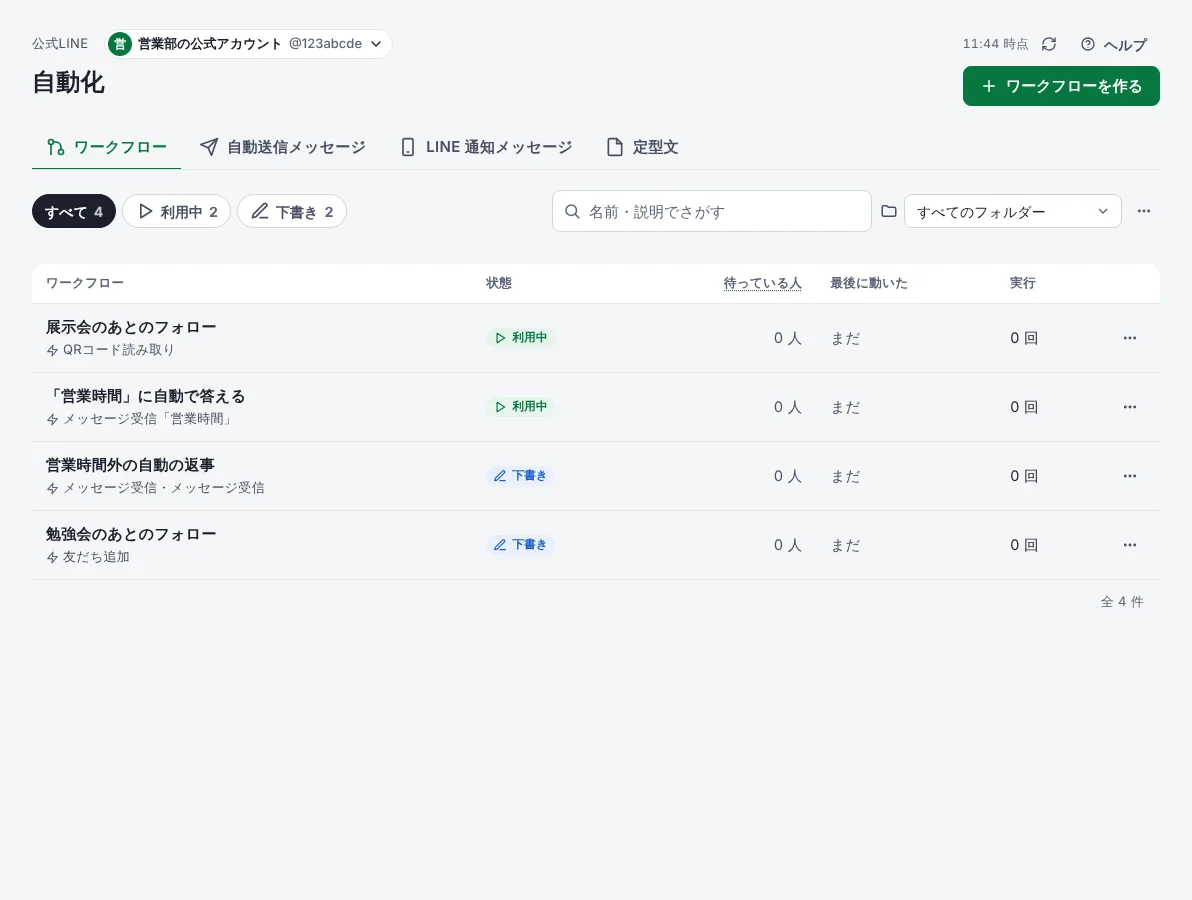Click the 実行 column header
The width and height of the screenshot is (1192, 900).
point(1022,283)
